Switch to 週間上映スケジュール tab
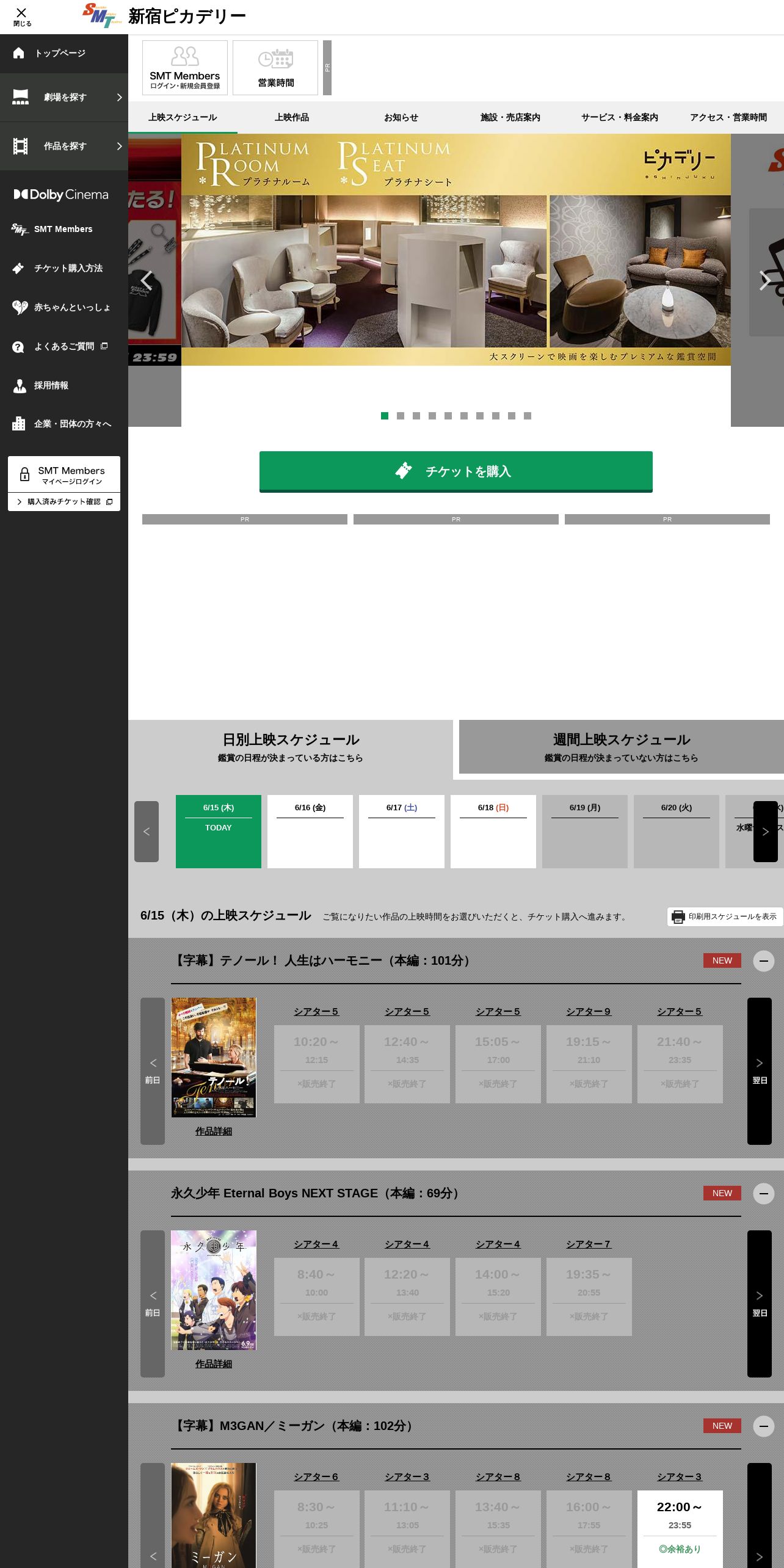Image resolution: width=784 pixels, height=1568 pixels. point(622,747)
